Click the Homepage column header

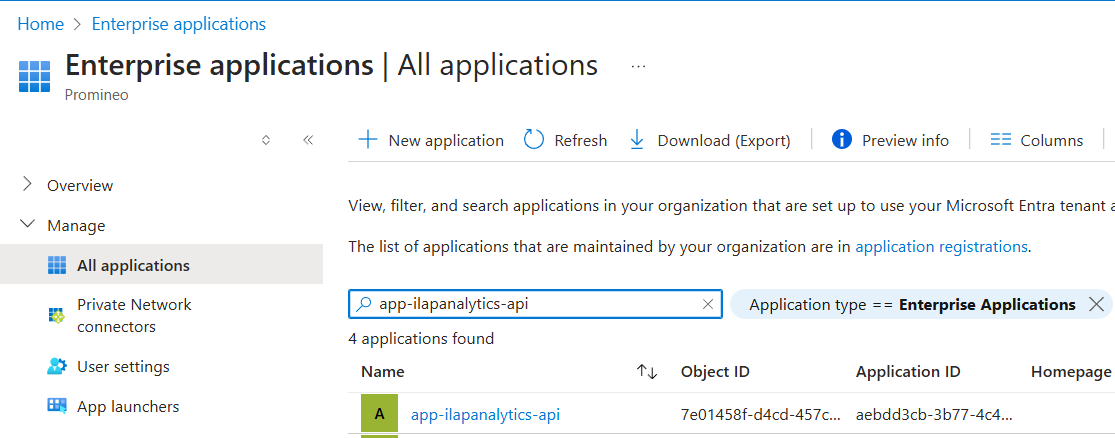coord(1071,371)
